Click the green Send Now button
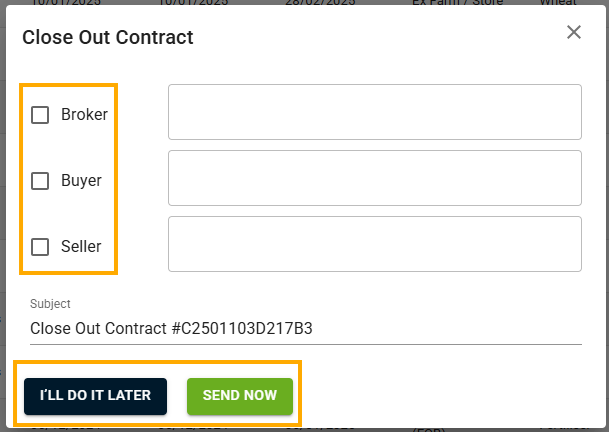This screenshot has height=432, width=609. (240, 396)
